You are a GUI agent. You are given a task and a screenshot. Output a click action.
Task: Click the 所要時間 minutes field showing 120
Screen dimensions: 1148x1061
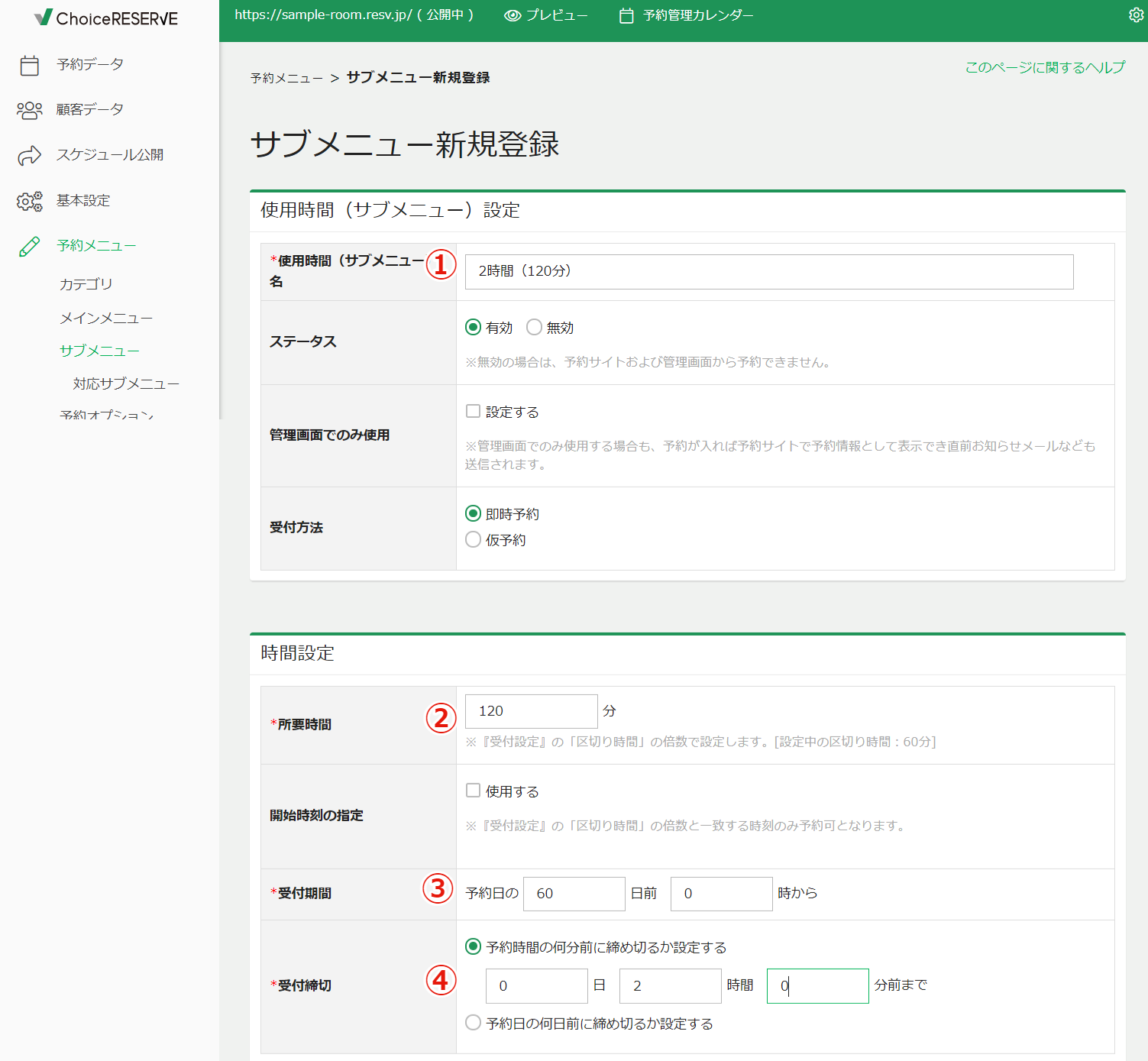coord(532,711)
